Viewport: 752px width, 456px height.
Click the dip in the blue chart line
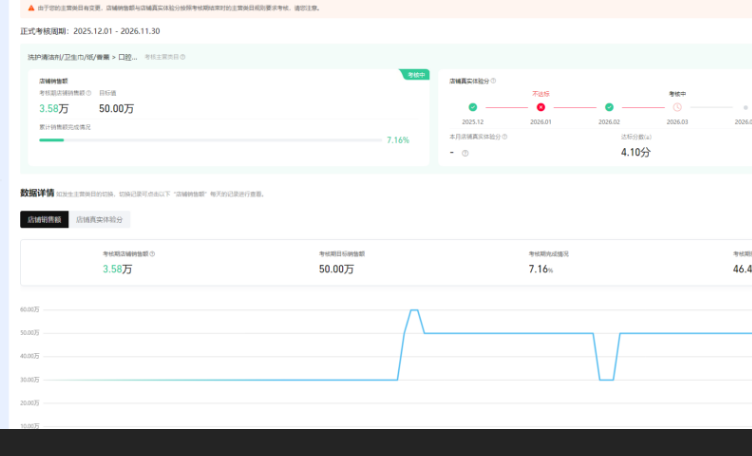click(x=606, y=379)
